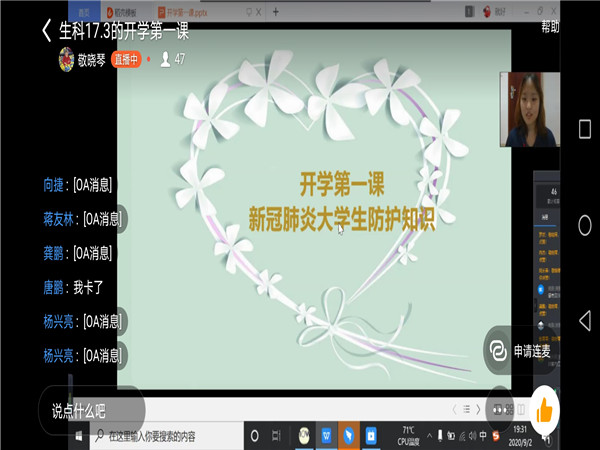
Task: Click host avatar of 敬晓琴
Action: click(67, 58)
